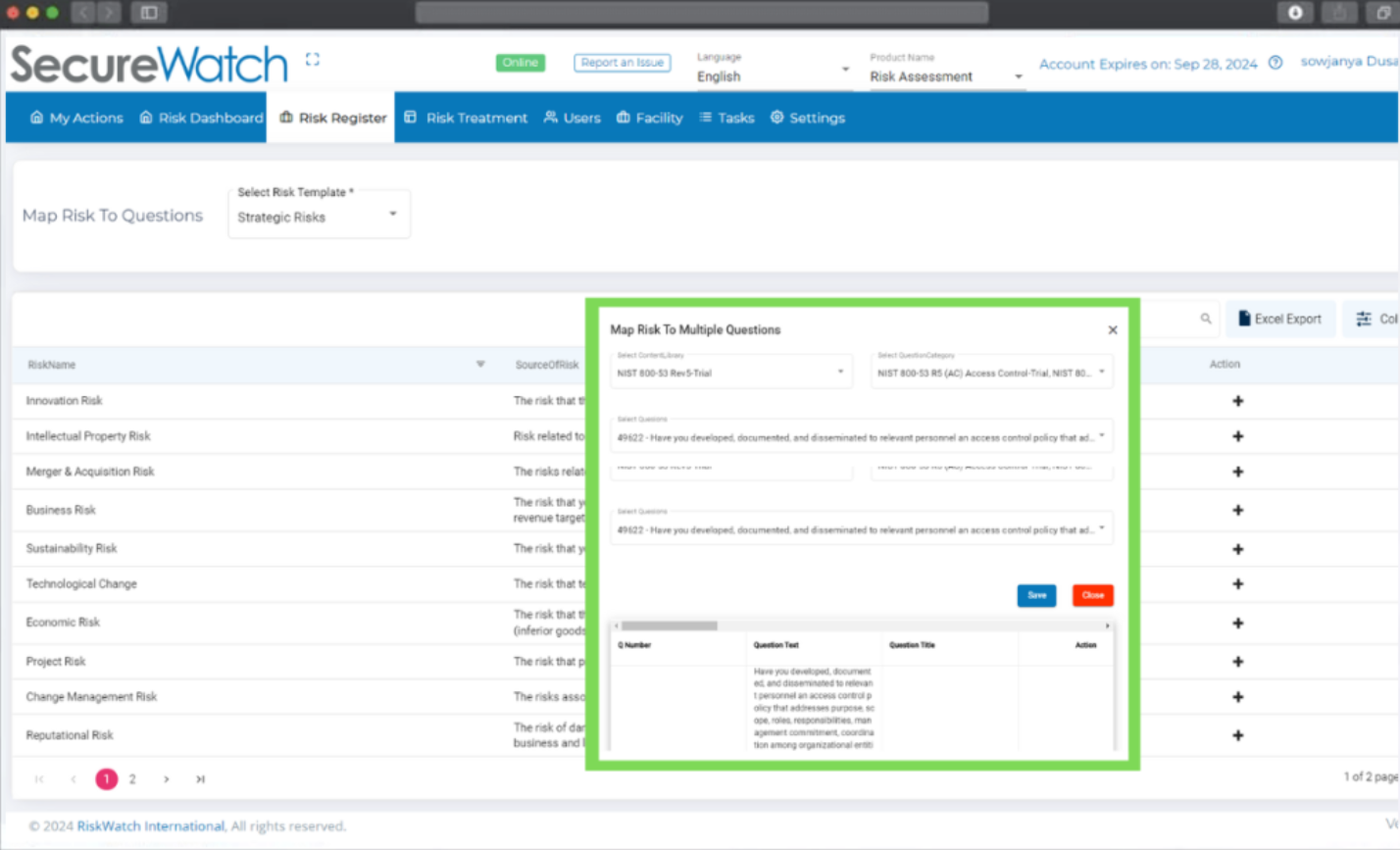Open the My Actions tab

[x=76, y=118]
